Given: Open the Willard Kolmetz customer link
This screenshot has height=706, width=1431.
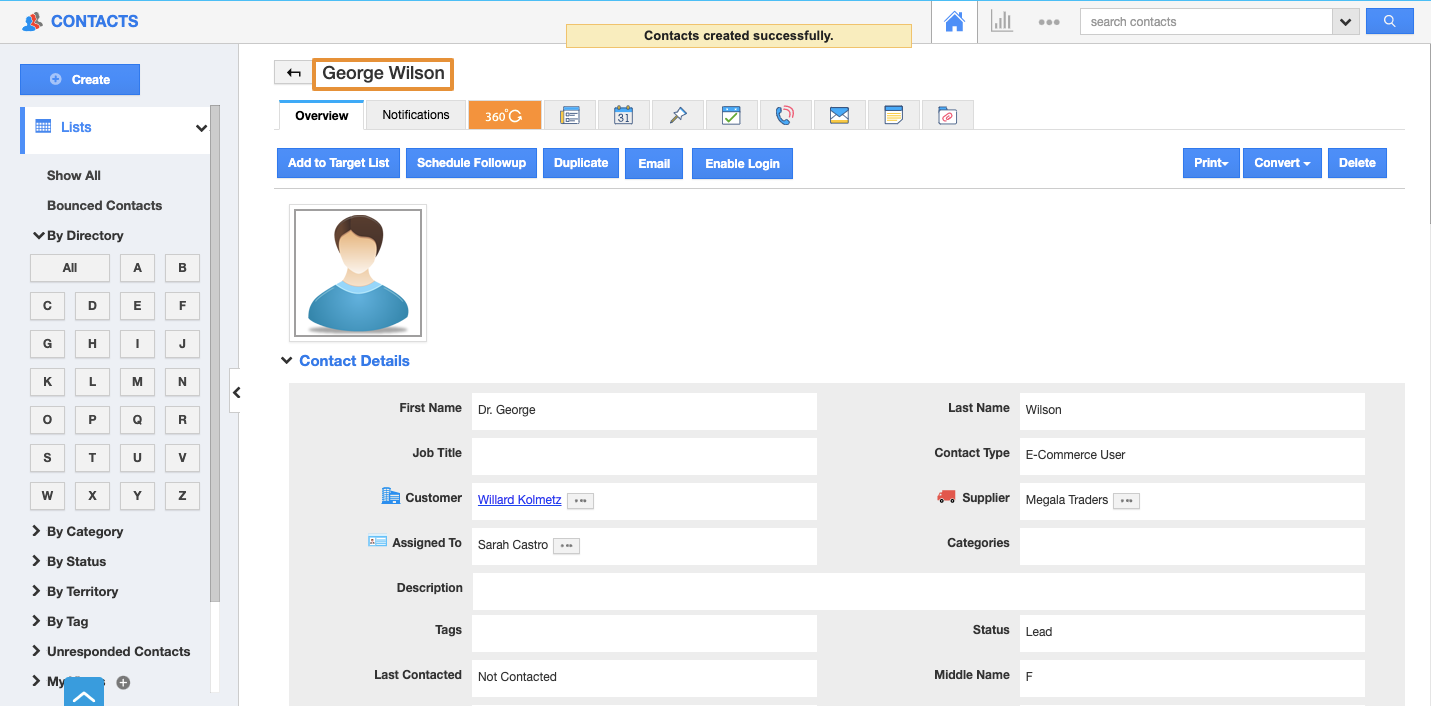Looking at the screenshot, I should [x=519, y=500].
